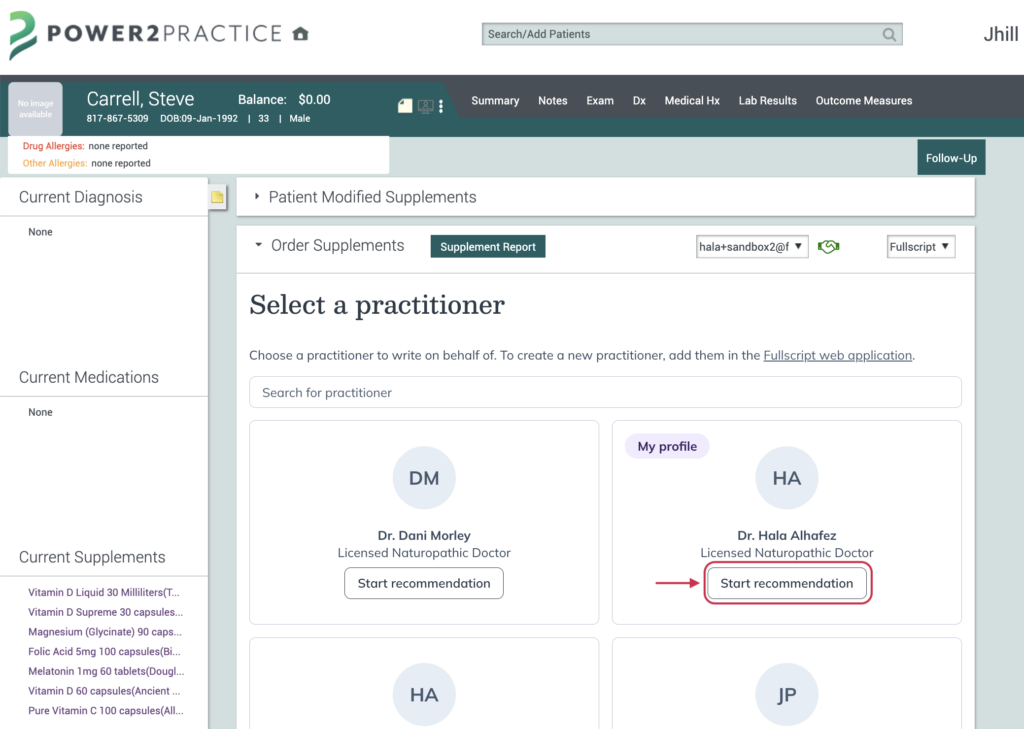Click the patient photo placeholder
This screenshot has width=1024, height=729.
(35, 108)
